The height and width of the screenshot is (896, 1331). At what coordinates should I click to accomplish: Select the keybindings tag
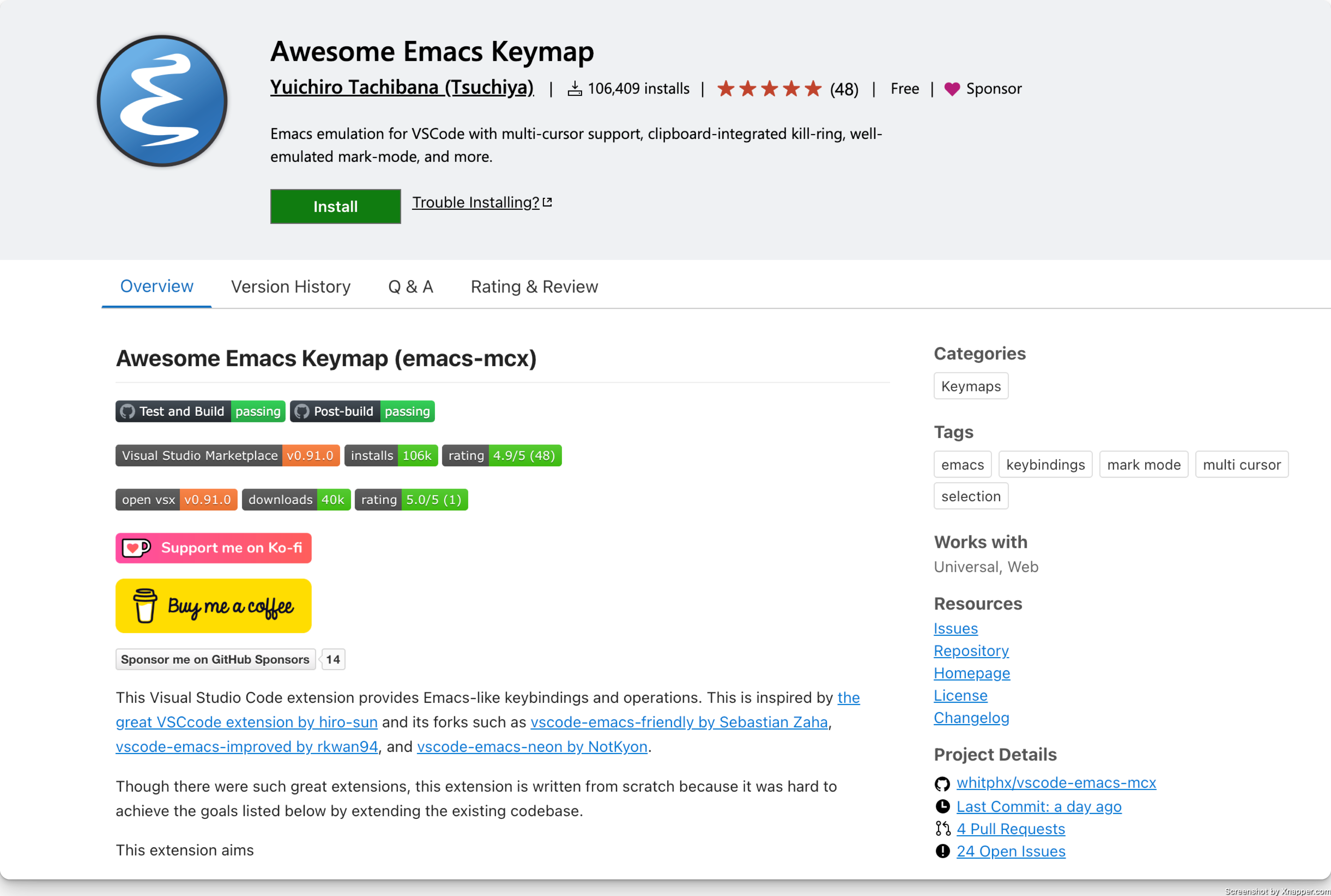(x=1045, y=465)
